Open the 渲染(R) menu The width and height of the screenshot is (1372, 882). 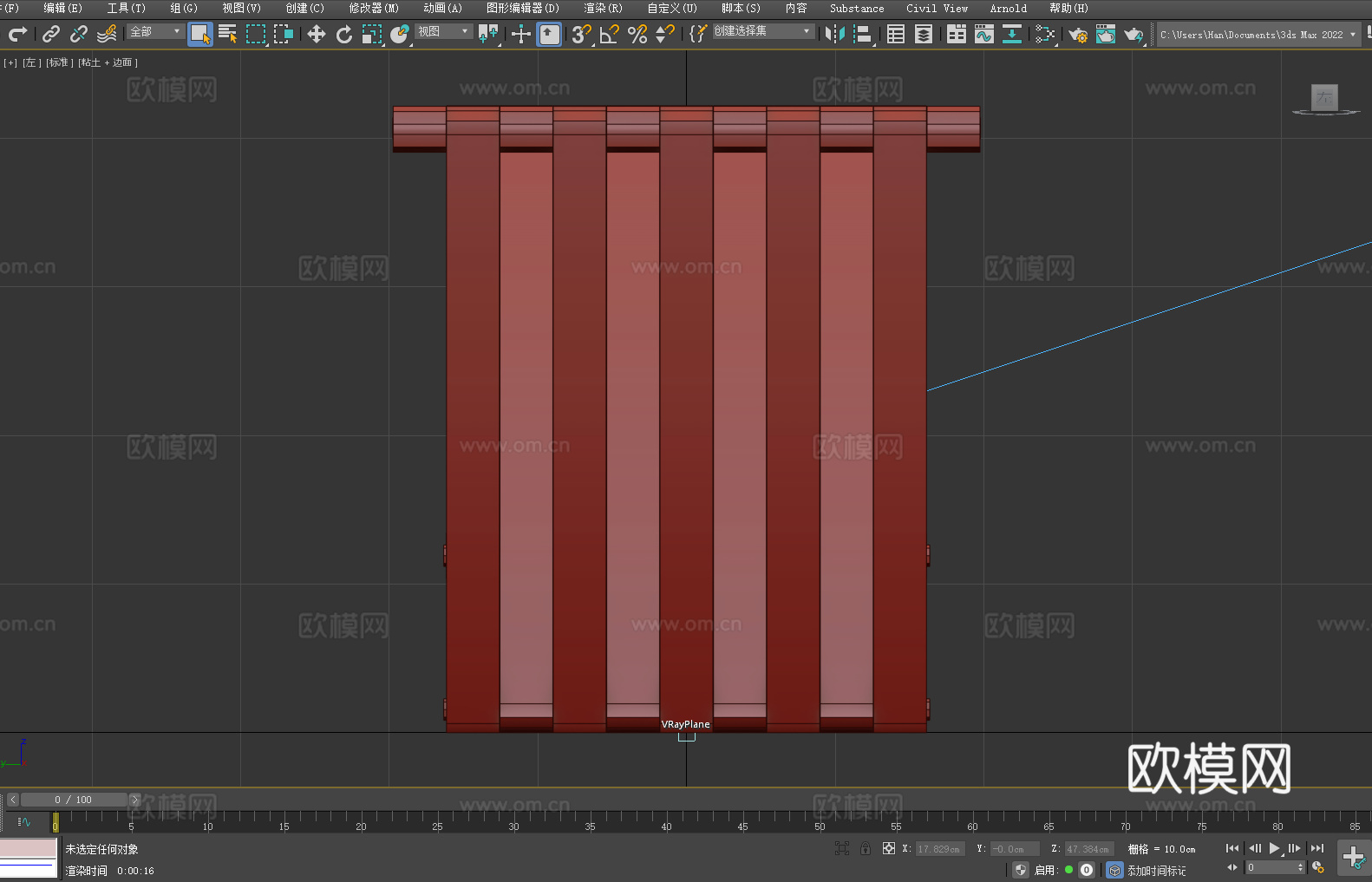(603, 8)
